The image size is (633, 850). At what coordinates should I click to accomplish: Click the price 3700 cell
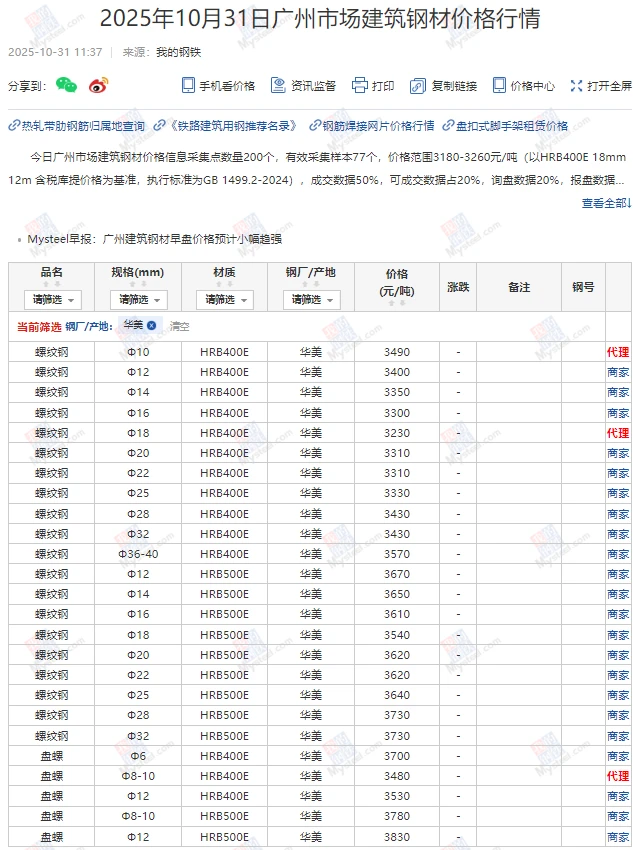(x=397, y=756)
